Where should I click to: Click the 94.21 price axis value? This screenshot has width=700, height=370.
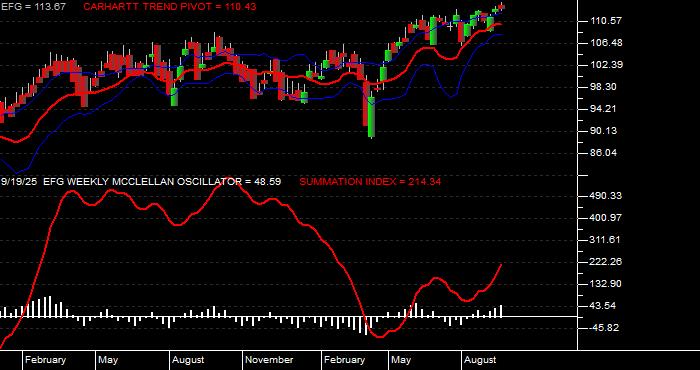pos(603,108)
